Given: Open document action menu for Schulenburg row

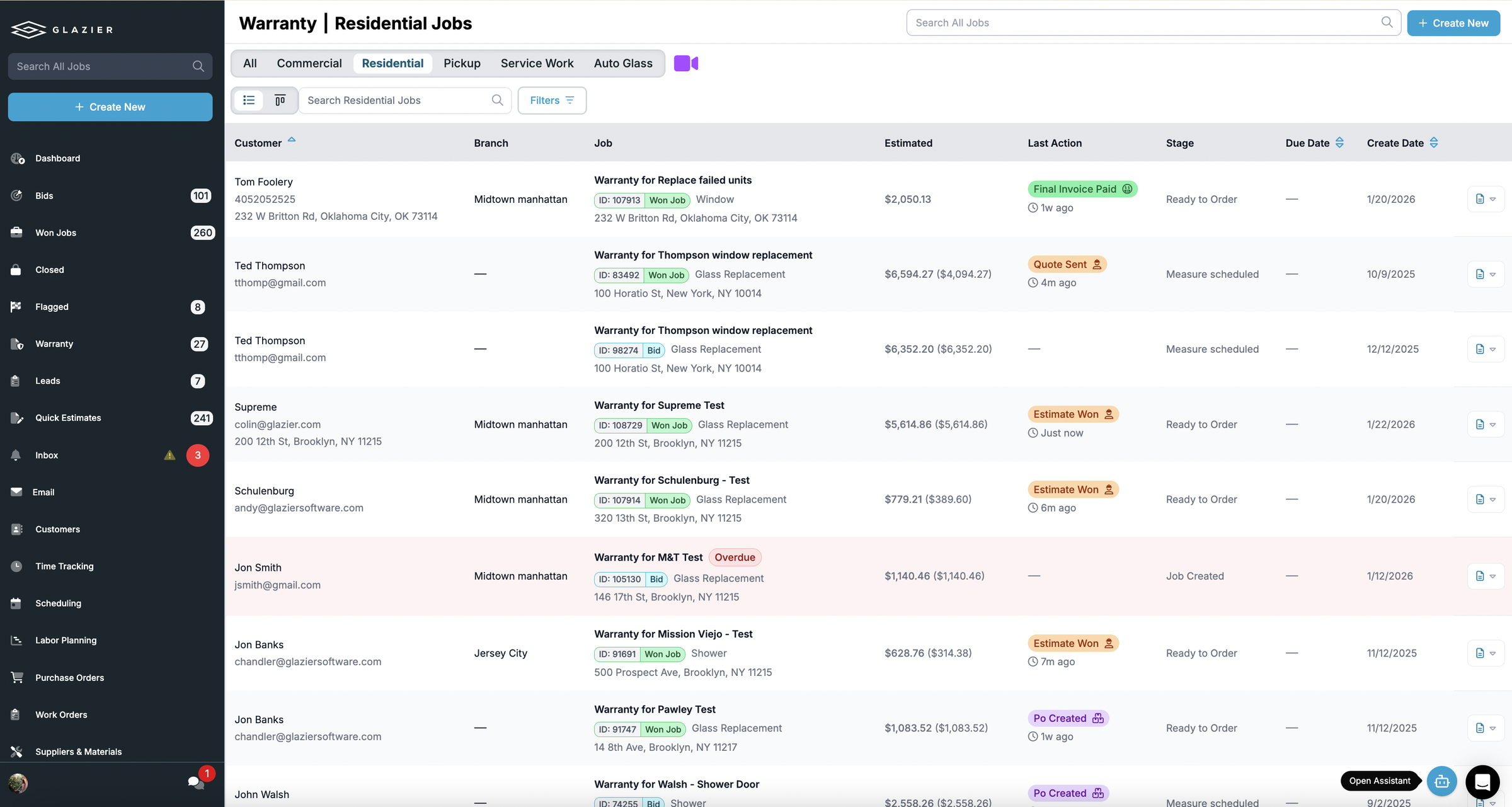Looking at the screenshot, I should pos(1486,500).
